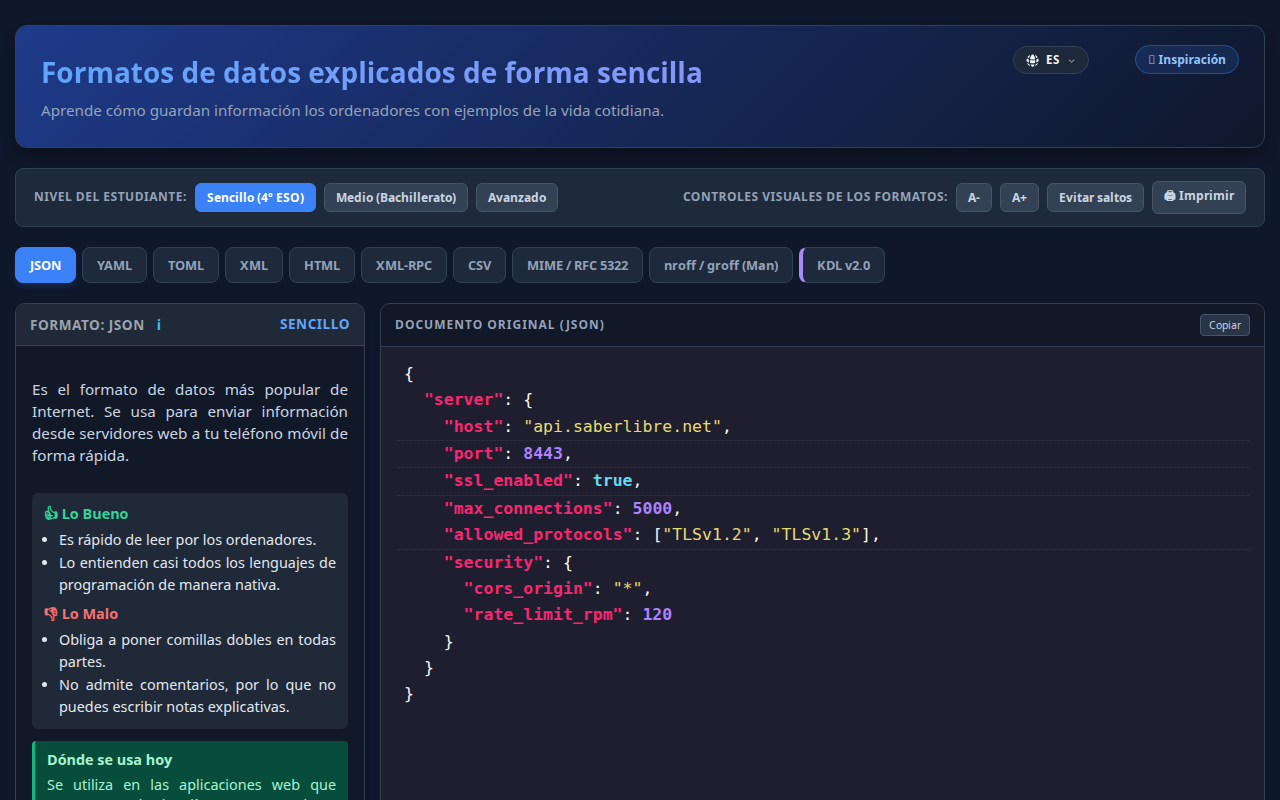Viewport: 1280px width, 800px height.
Task: Switch level to Medio (Bachillerato)
Action: [x=396, y=197]
